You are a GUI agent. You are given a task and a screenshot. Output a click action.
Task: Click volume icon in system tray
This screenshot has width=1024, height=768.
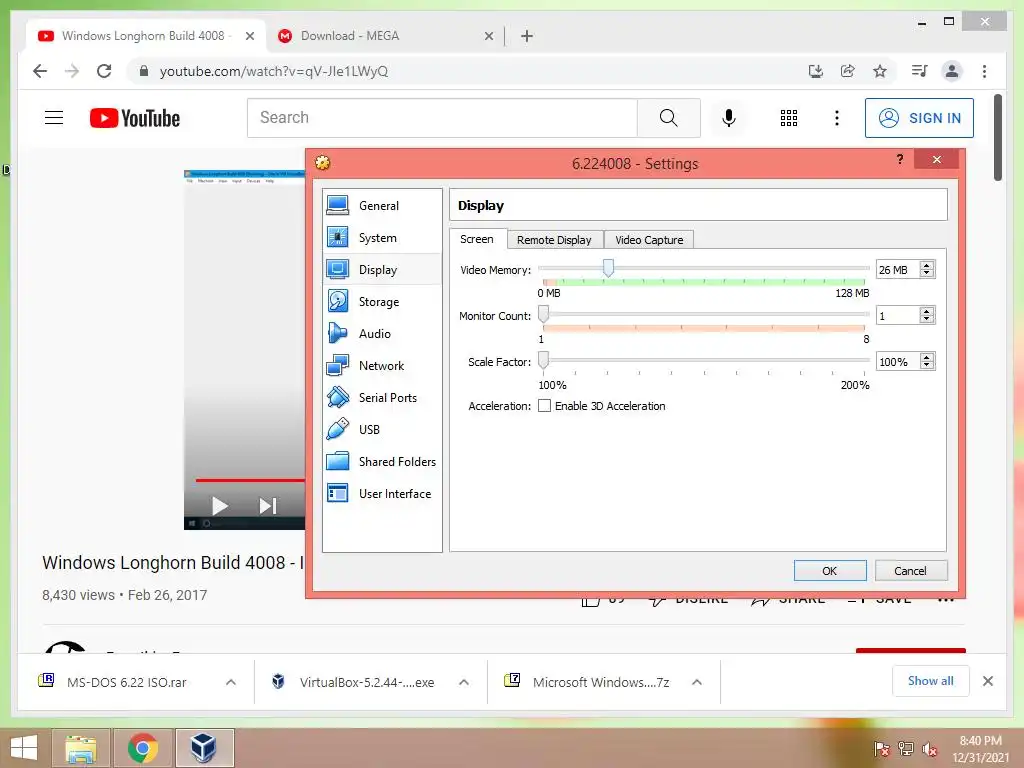(x=929, y=749)
